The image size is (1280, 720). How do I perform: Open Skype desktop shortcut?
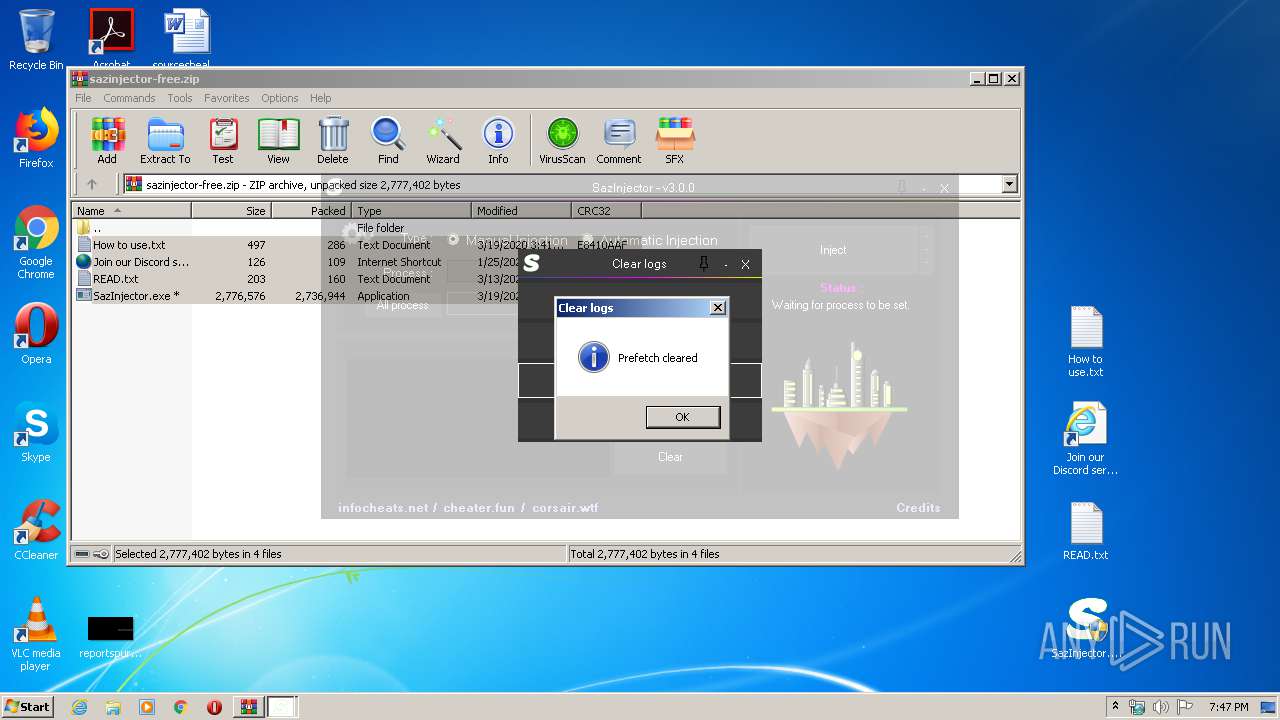36,432
